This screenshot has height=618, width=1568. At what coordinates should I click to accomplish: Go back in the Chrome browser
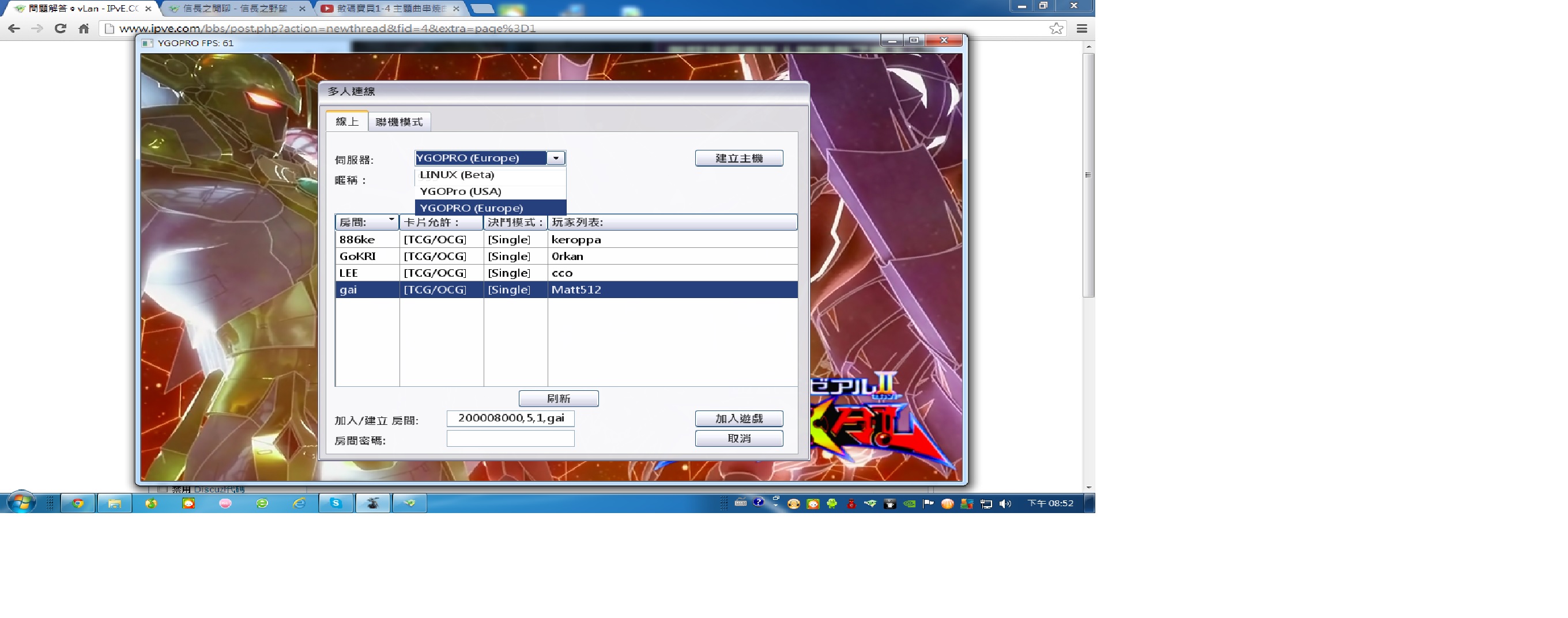[x=13, y=29]
